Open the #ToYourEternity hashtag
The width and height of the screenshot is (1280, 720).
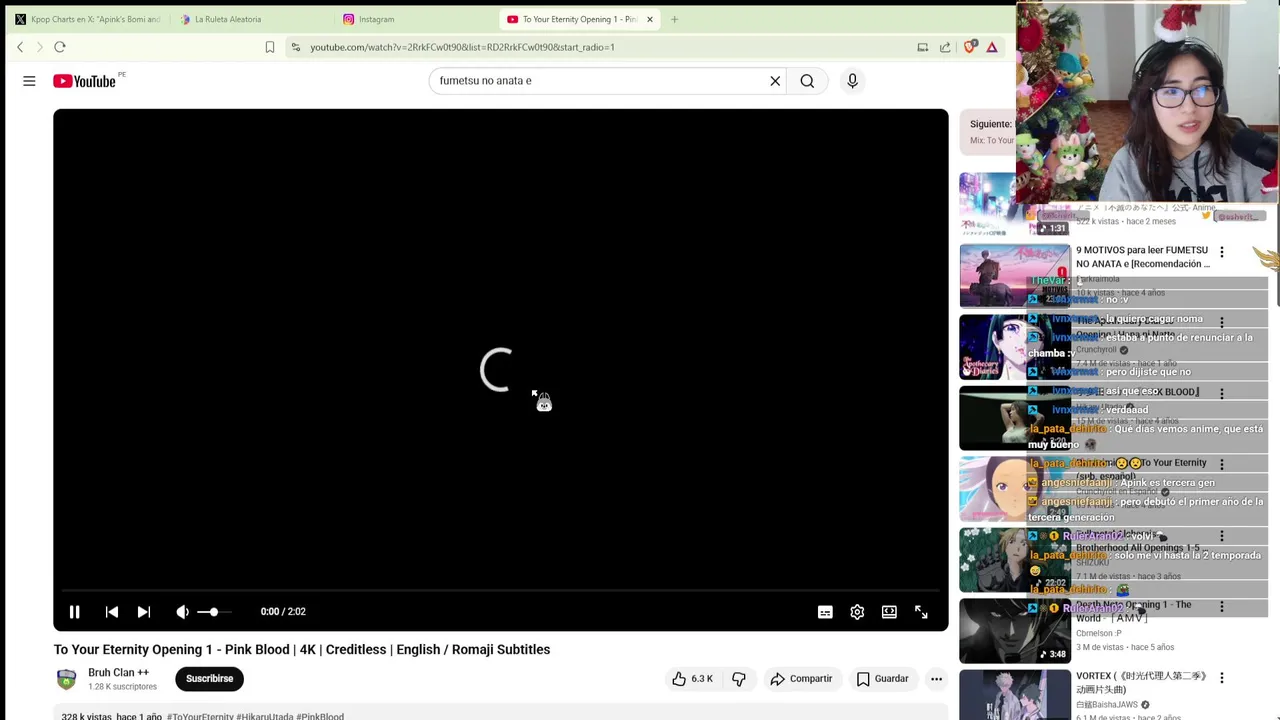coord(200,716)
